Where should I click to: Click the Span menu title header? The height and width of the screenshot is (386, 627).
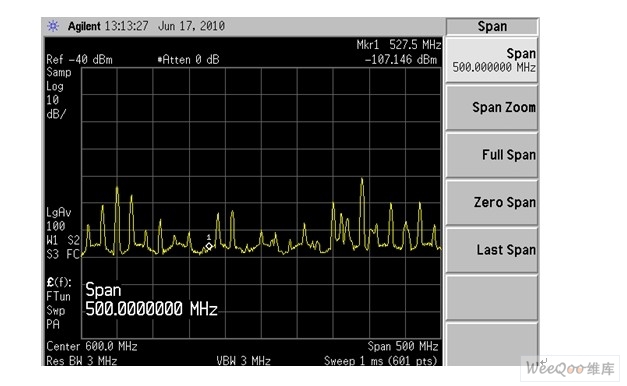tap(492, 27)
